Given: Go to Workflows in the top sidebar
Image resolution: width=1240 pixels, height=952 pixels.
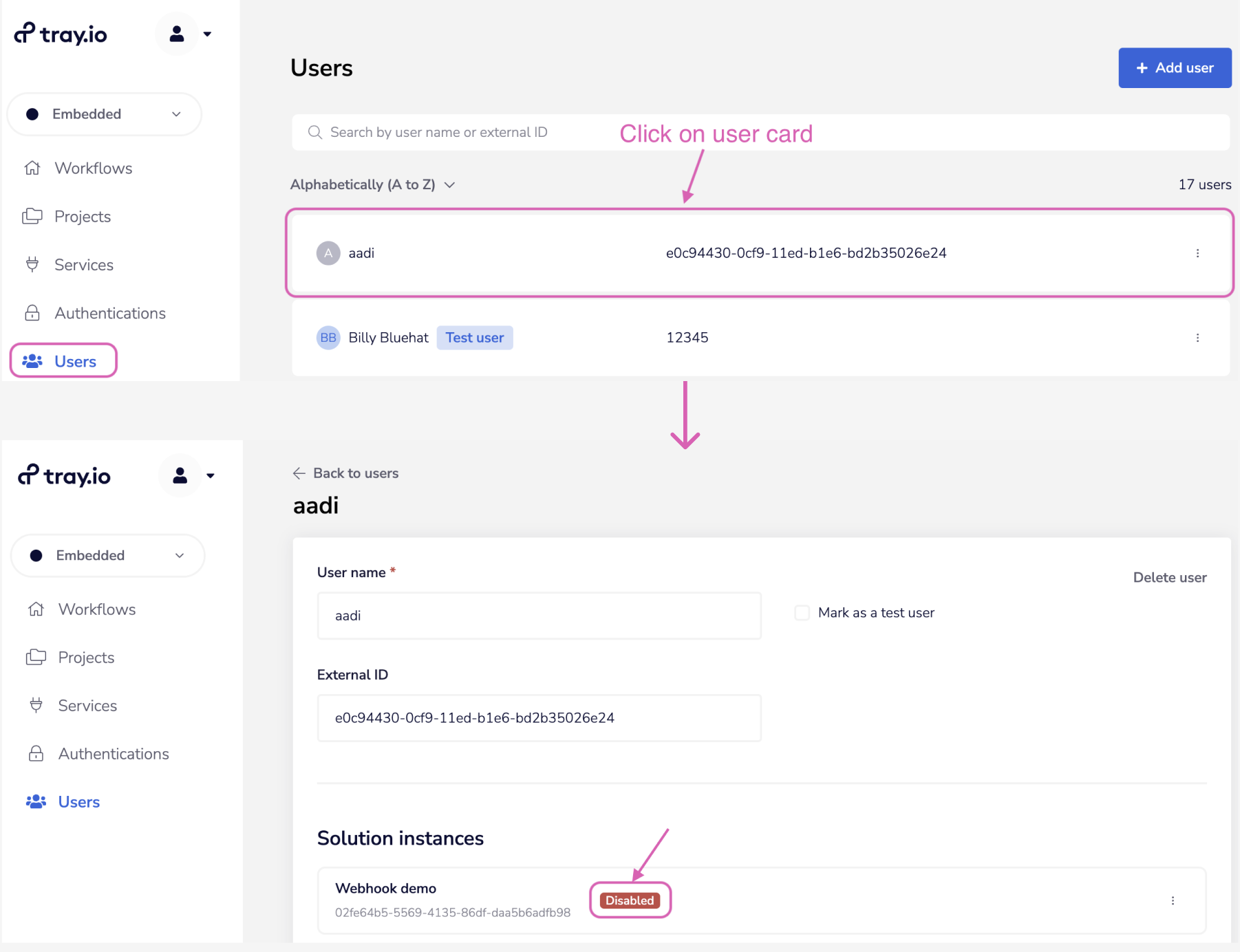Looking at the screenshot, I should click(x=93, y=169).
